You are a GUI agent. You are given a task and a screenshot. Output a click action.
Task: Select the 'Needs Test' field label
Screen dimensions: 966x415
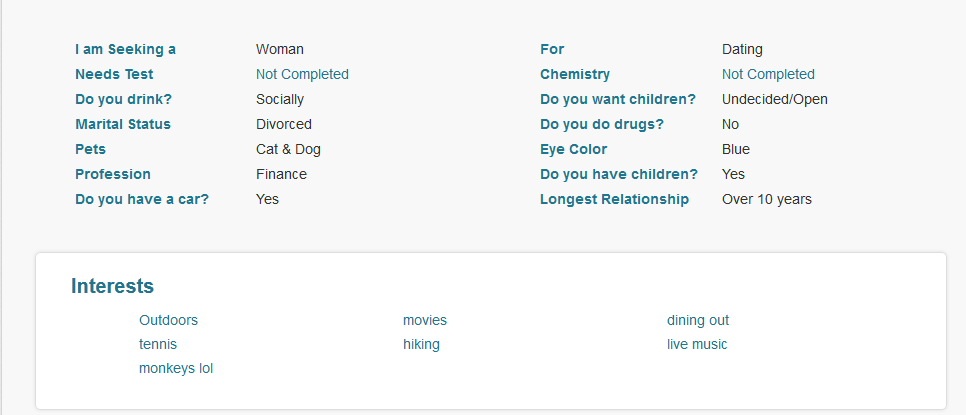coord(114,74)
